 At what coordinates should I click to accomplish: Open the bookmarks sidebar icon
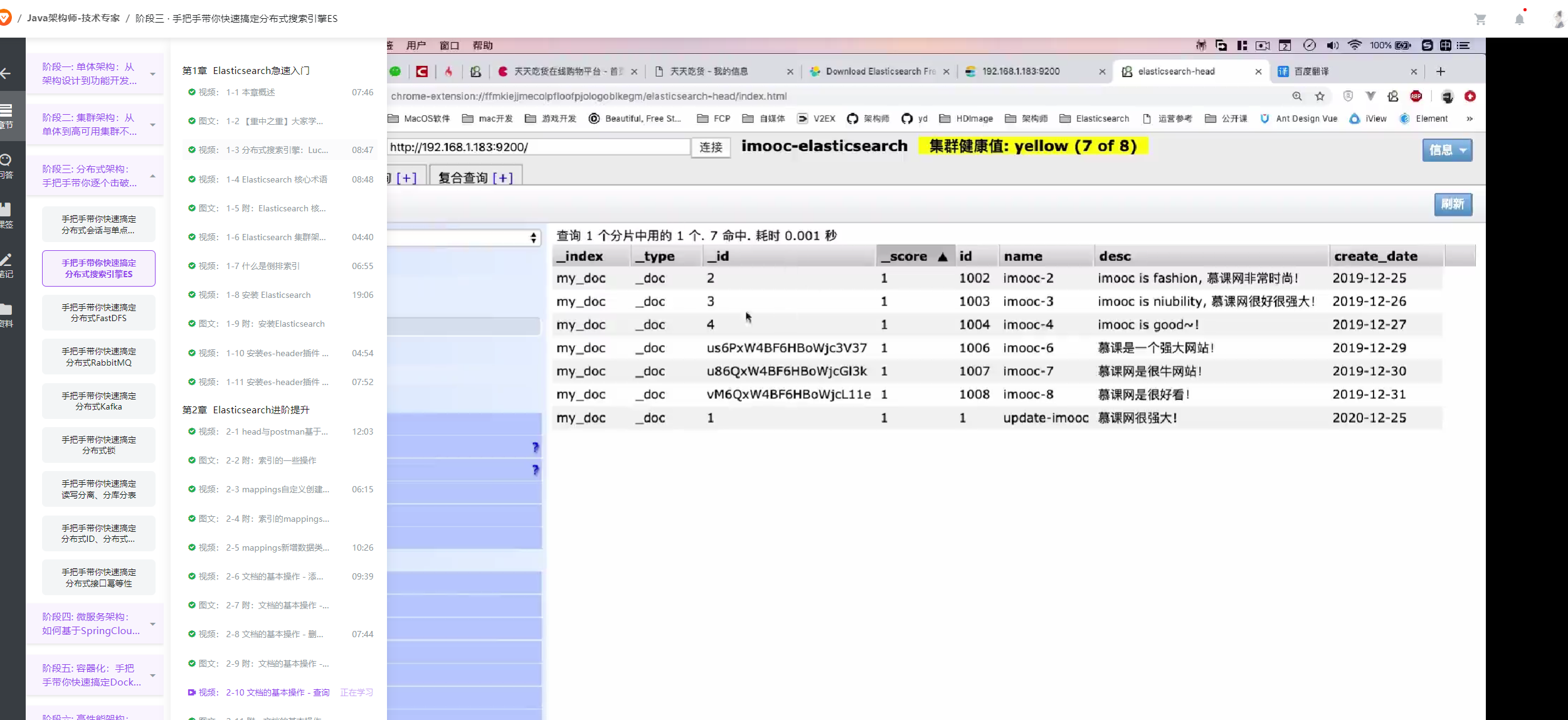point(6,216)
